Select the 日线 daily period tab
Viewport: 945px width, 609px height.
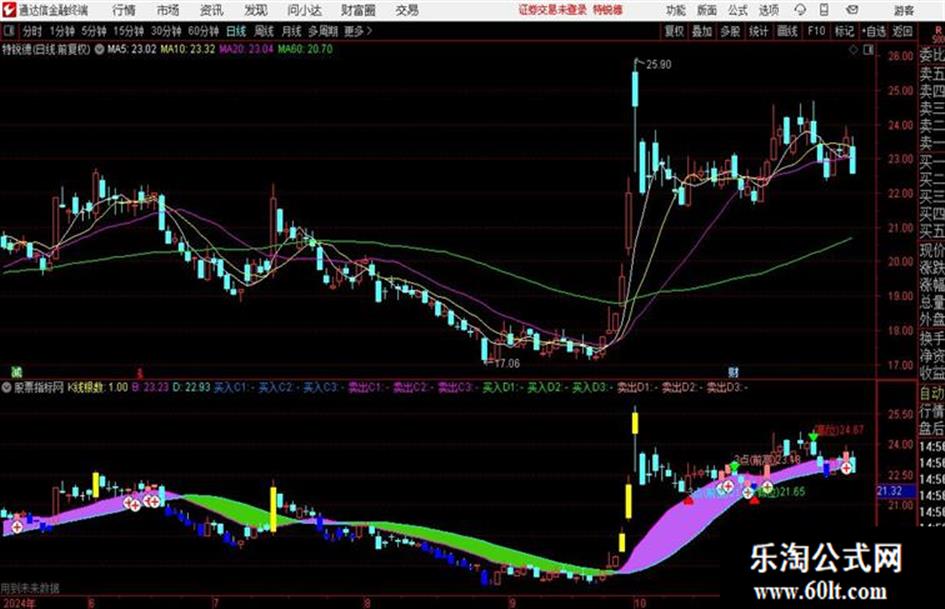pos(236,31)
